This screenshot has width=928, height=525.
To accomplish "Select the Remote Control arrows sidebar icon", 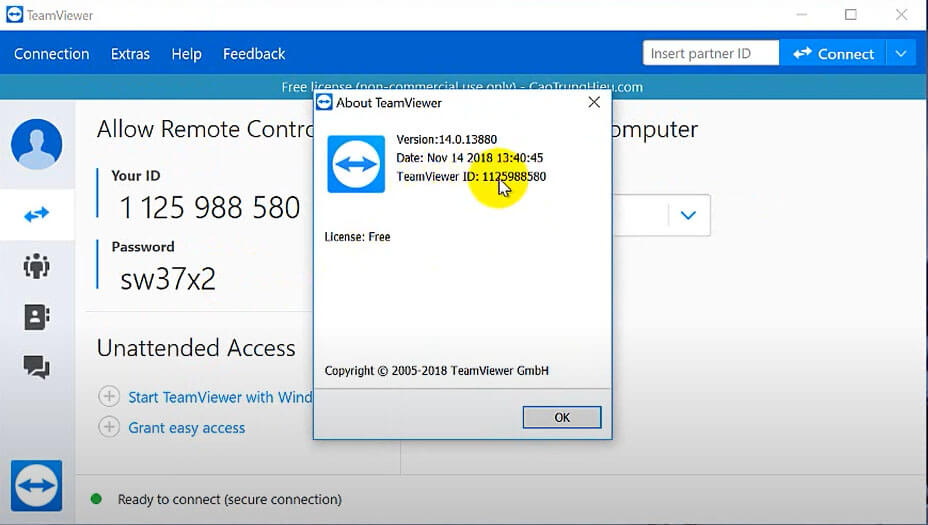I will (x=37, y=214).
